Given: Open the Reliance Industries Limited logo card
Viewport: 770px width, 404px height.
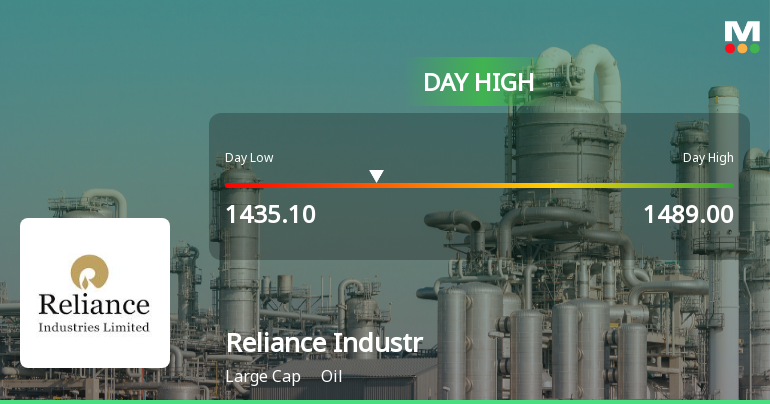Looking at the screenshot, I should point(95,293).
